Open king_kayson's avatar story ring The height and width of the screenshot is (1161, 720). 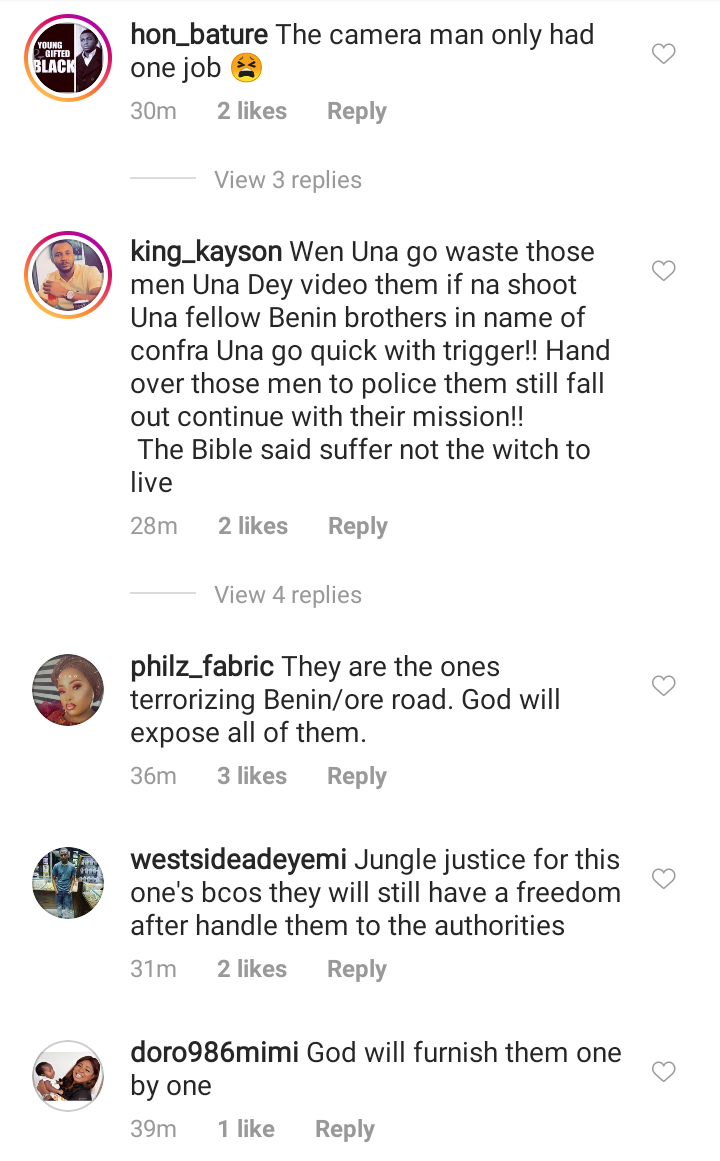pos(68,275)
